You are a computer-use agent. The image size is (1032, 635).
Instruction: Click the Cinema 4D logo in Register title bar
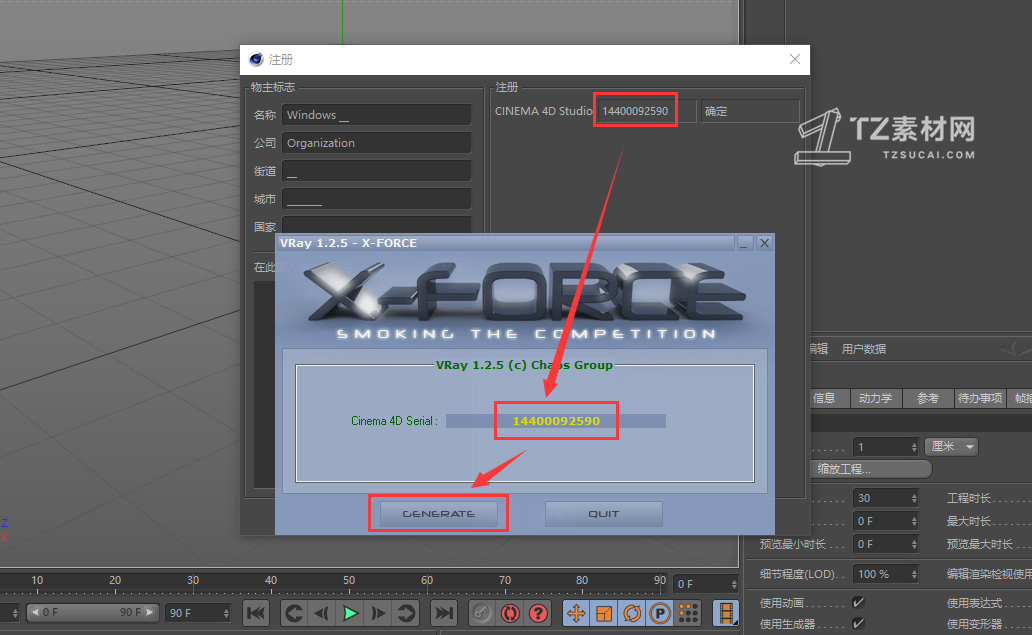pyautogui.click(x=256, y=59)
